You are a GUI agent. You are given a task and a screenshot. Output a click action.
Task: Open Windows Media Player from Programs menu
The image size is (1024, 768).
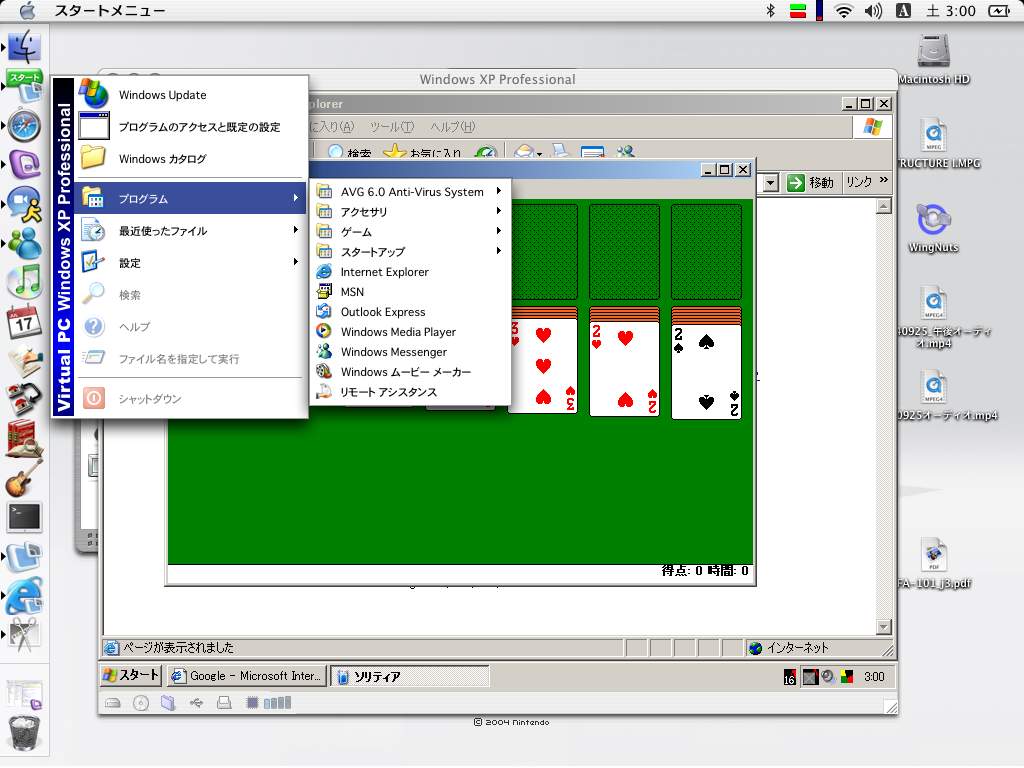tap(397, 332)
